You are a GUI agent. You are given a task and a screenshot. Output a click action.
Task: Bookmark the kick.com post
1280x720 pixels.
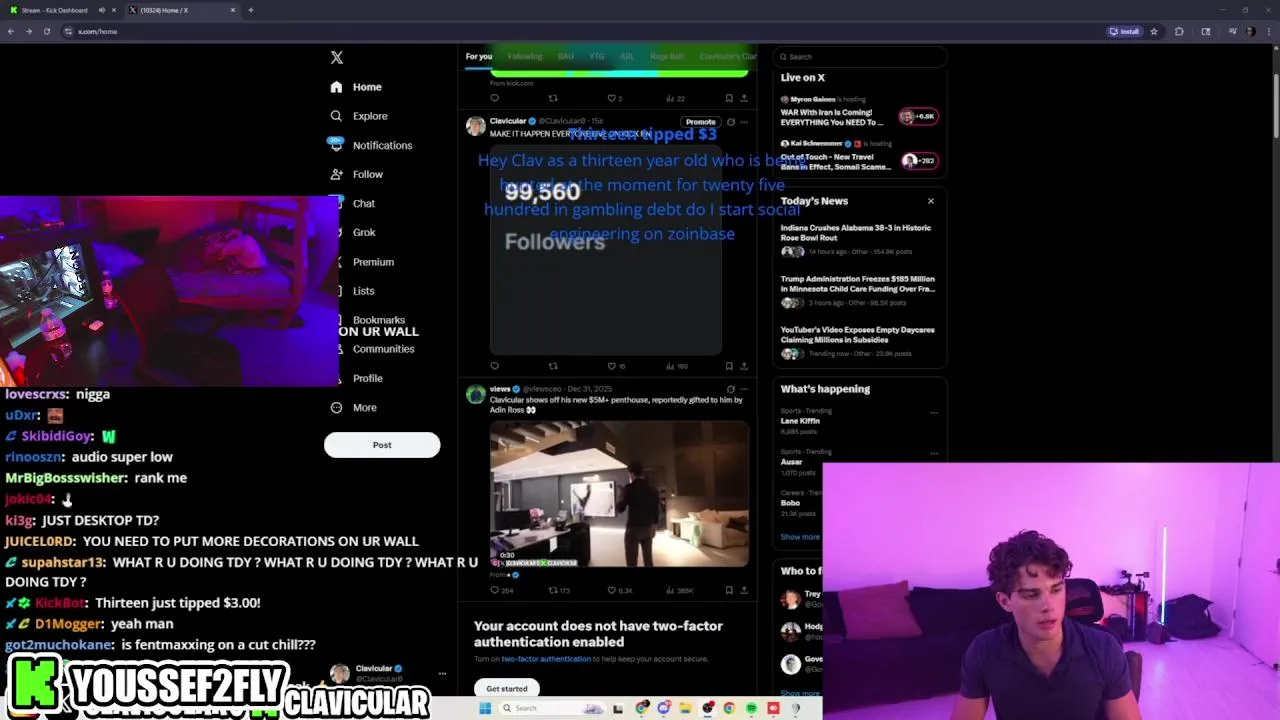pyautogui.click(x=729, y=98)
